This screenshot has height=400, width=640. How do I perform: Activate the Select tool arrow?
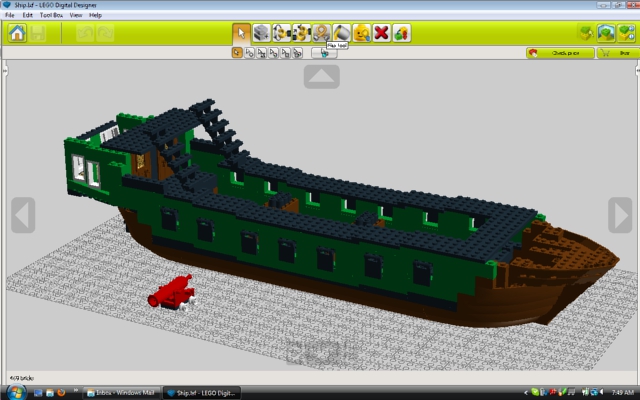(x=241, y=33)
